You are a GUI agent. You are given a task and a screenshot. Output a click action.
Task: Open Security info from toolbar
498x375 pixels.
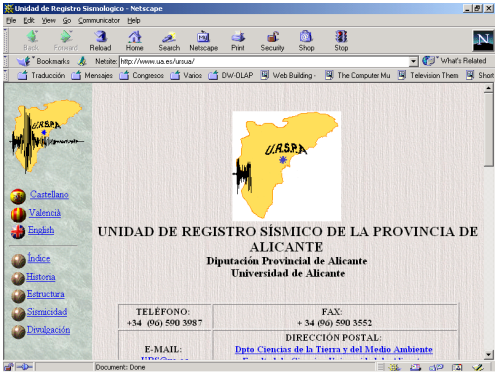tap(272, 41)
